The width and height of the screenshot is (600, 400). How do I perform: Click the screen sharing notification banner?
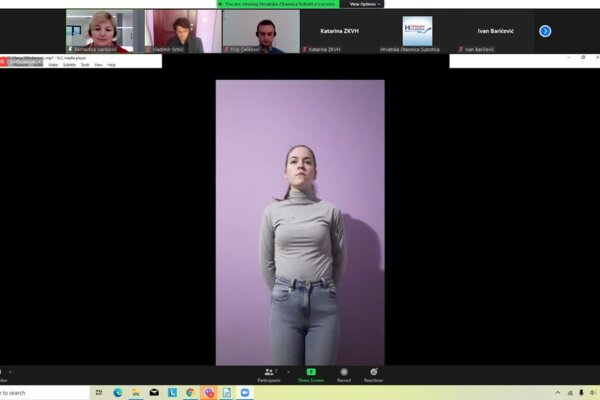(280, 4)
